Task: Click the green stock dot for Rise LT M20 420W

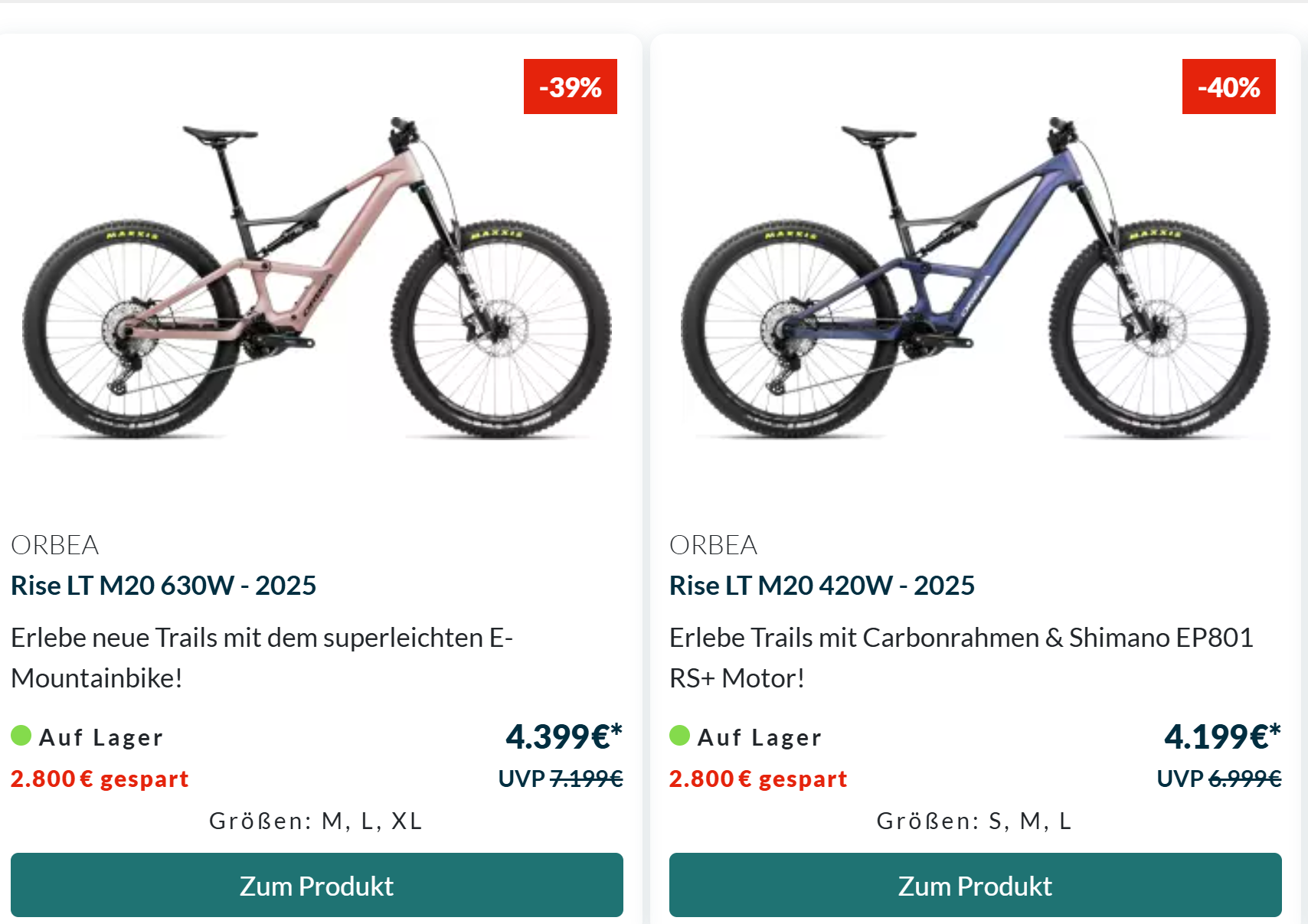Action: click(x=680, y=736)
